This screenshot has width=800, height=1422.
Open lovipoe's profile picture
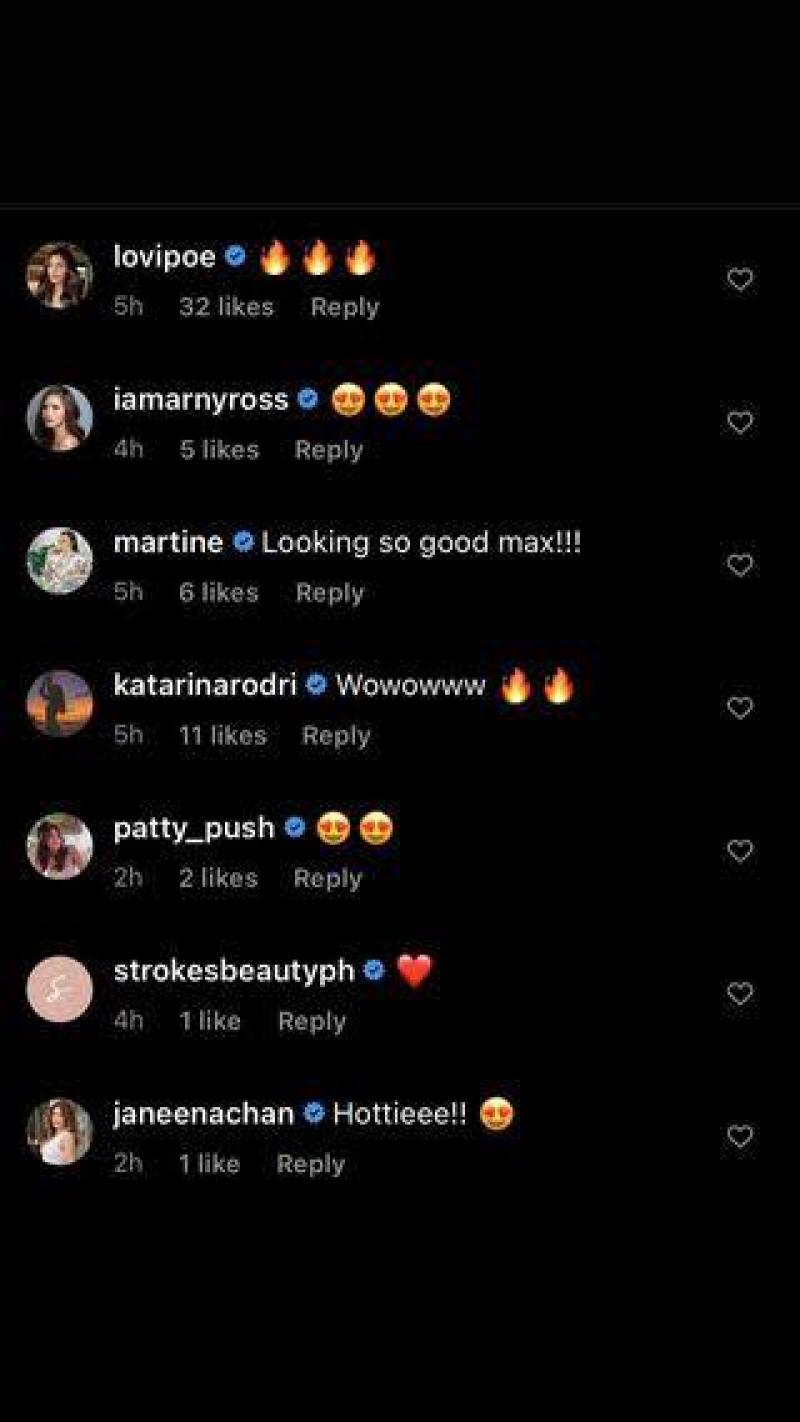(x=59, y=275)
